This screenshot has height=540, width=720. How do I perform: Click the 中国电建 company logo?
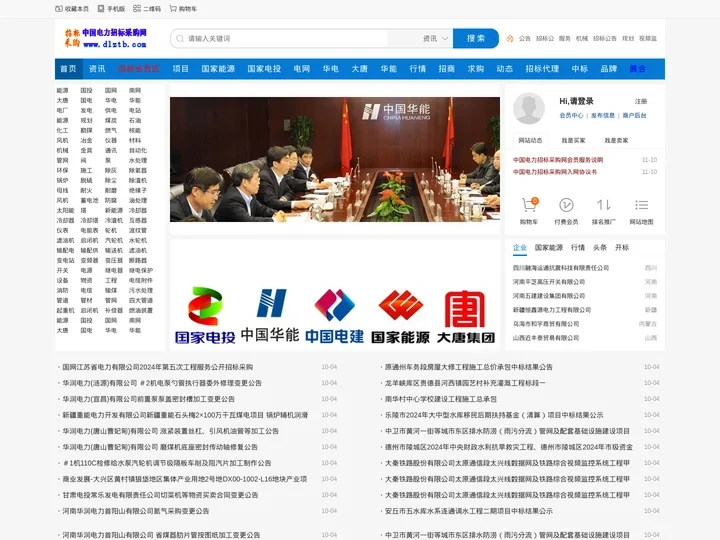click(335, 316)
